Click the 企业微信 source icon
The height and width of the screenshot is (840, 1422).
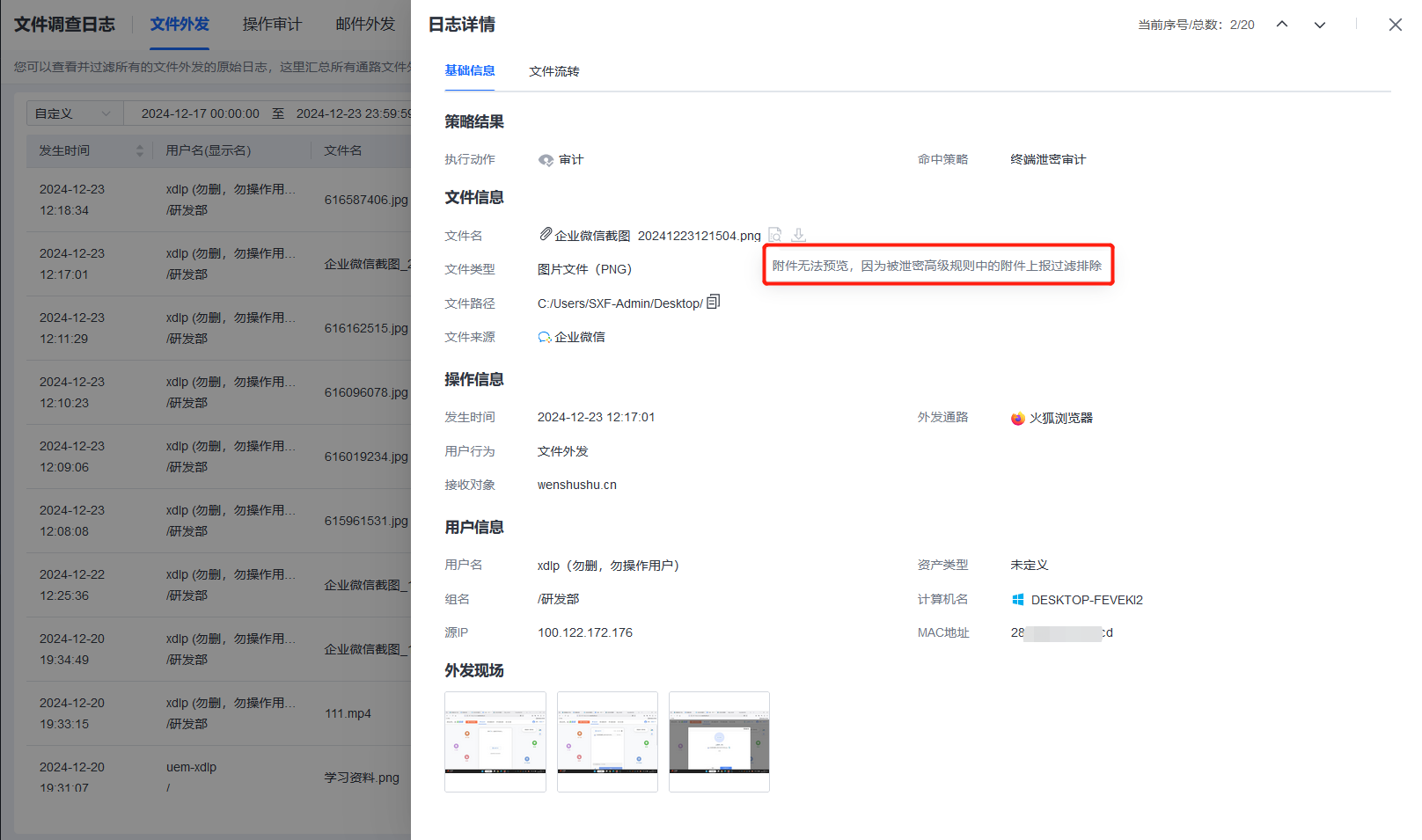point(545,337)
